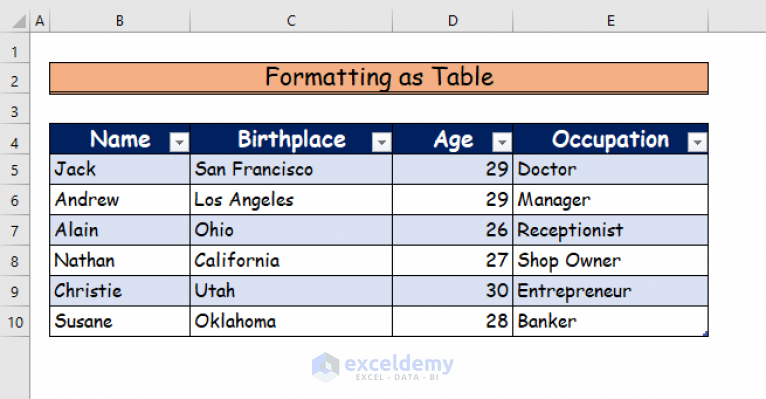766x399 pixels.
Task: Select row 6 header
Action: [15, 200]
